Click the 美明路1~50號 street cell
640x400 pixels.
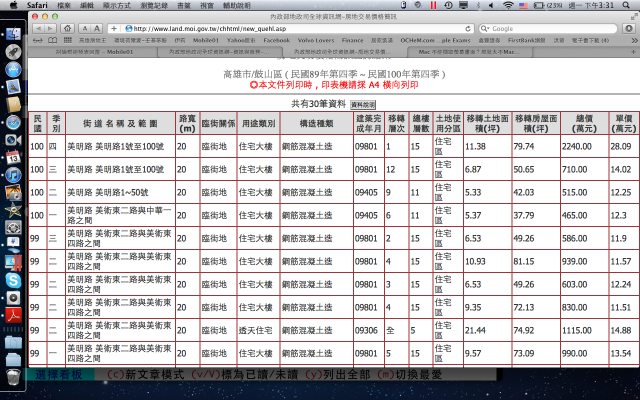(x=120, y=193)
